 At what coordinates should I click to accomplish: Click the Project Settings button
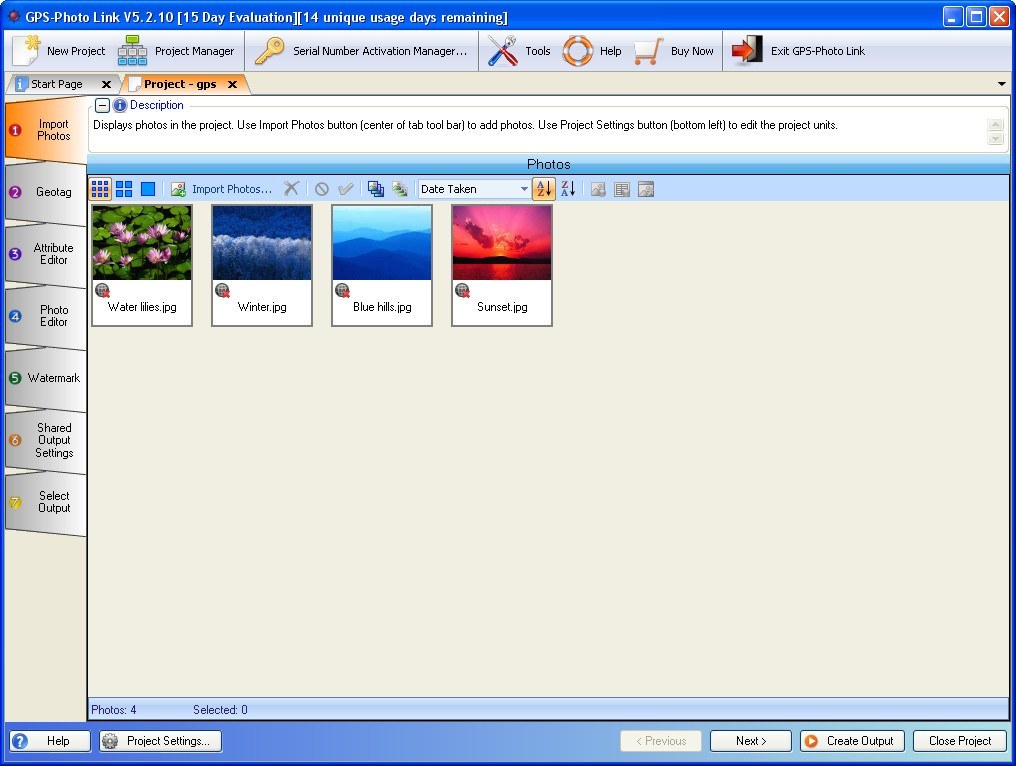point(160,741)
